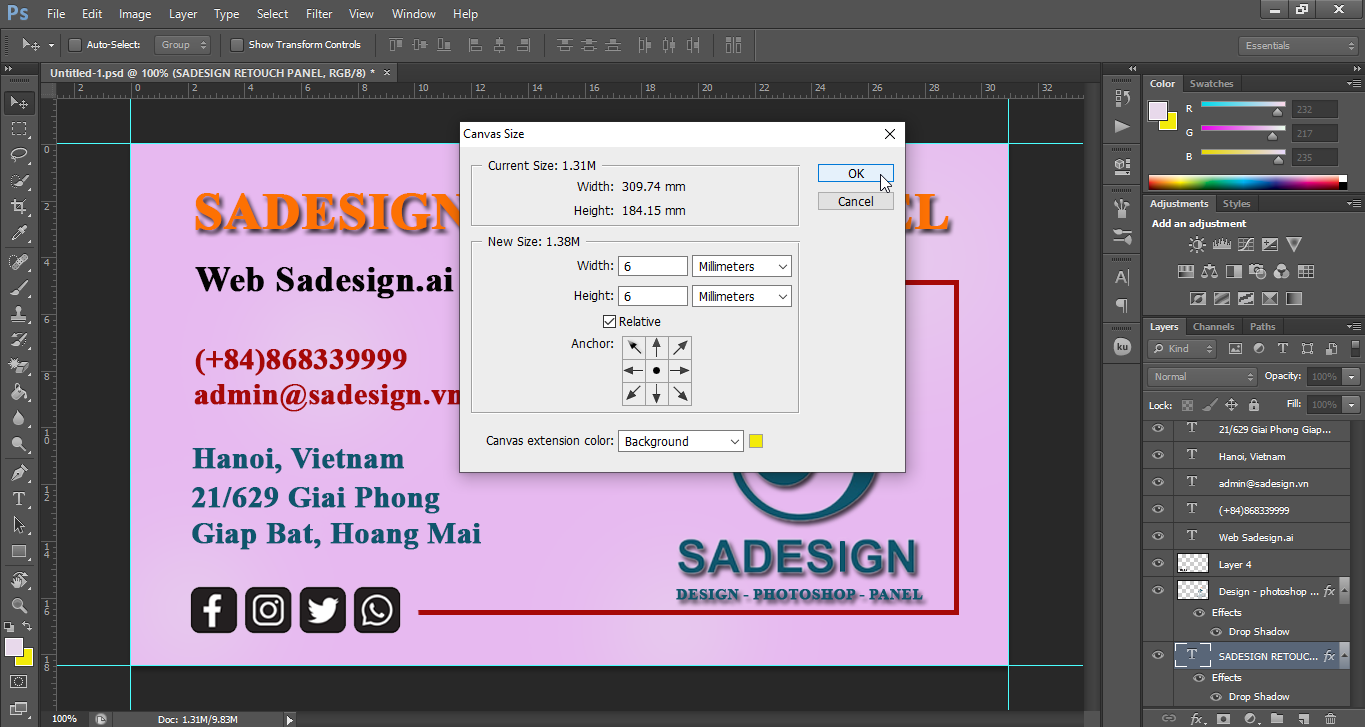Hide the Layer 4 layer
Screen dimensions: 1365x727
pos(1158,564)
